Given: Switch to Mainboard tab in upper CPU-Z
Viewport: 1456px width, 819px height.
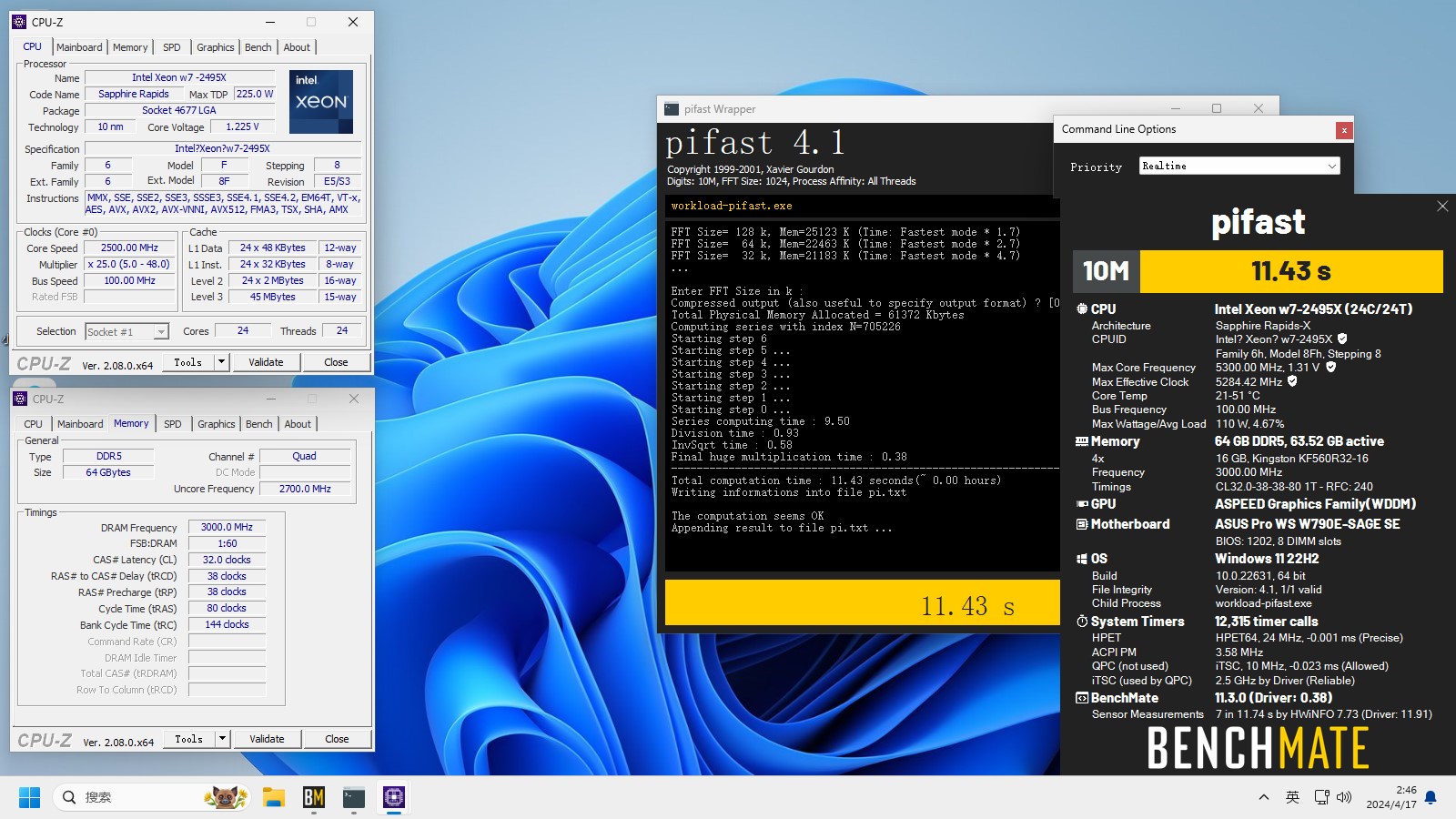Looking at the screenshot, I should [79, 47].
